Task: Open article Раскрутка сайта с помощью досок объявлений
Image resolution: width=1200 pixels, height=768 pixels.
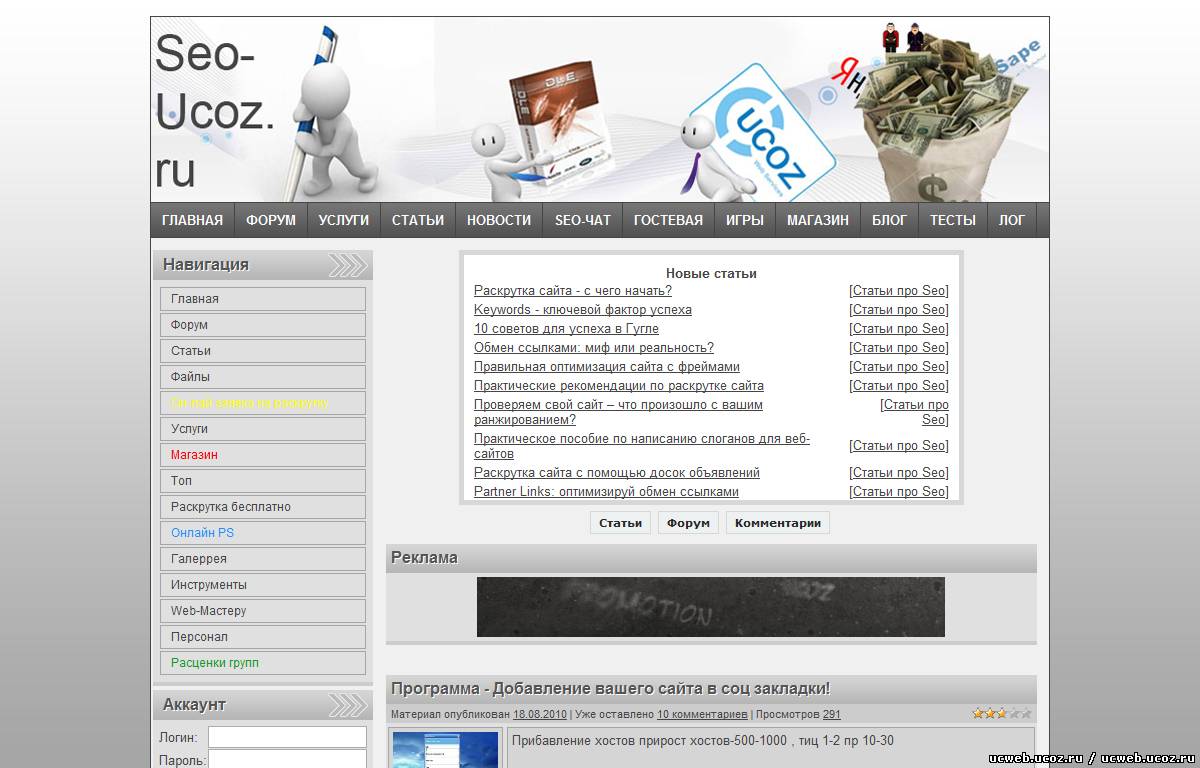Action: pyautogui.click(x=617, y=473)
